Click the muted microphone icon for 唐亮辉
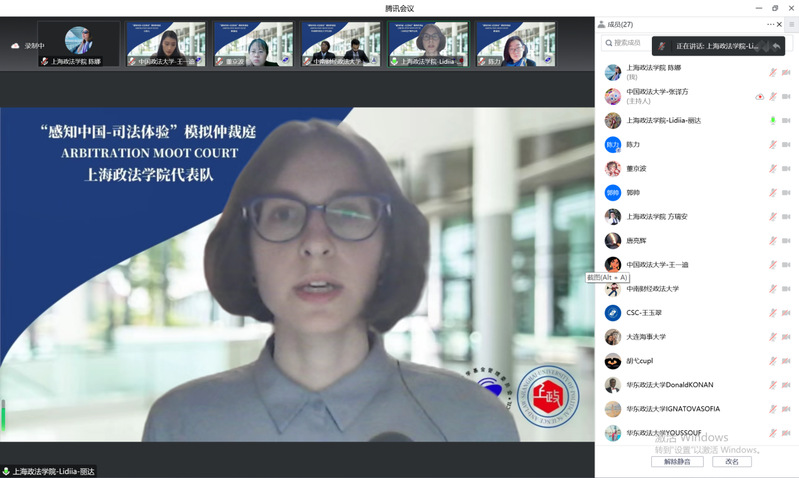This screenshot has height=478, width=799. tap(772, 241)
